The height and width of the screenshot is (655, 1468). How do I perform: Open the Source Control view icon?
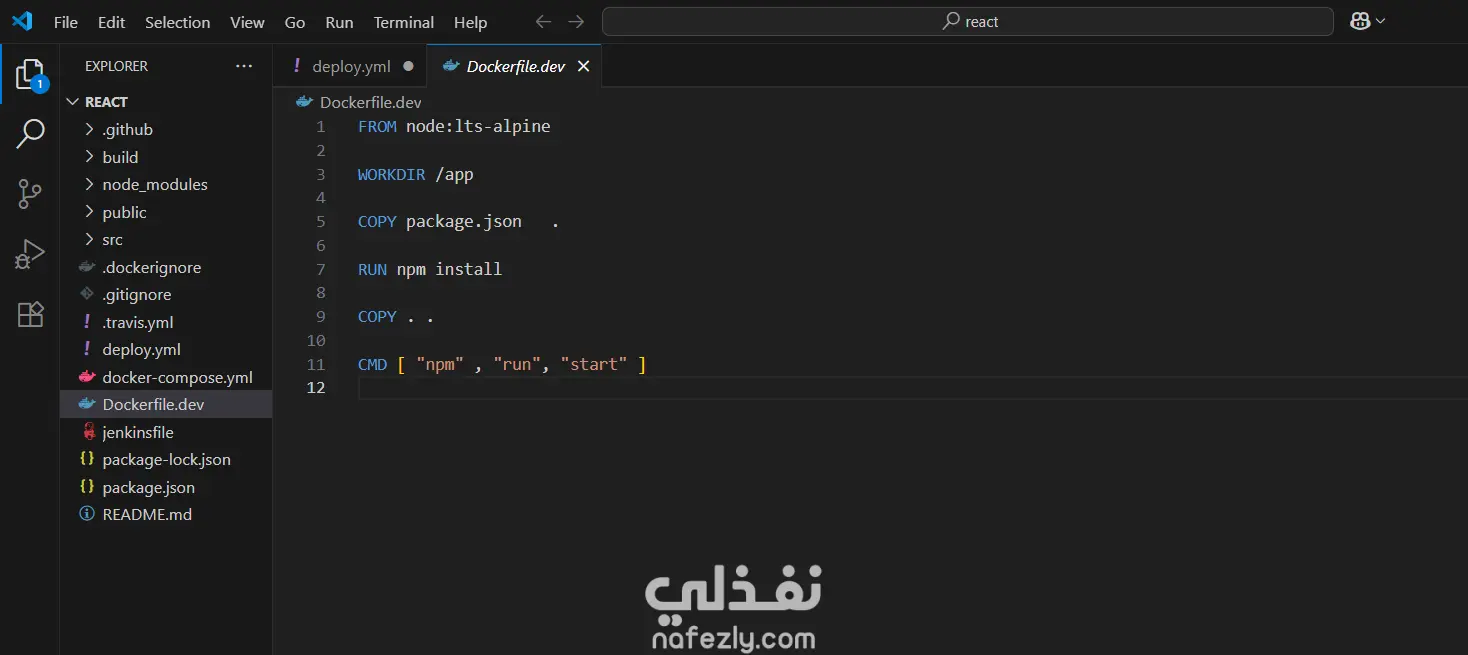coord(29,193)
